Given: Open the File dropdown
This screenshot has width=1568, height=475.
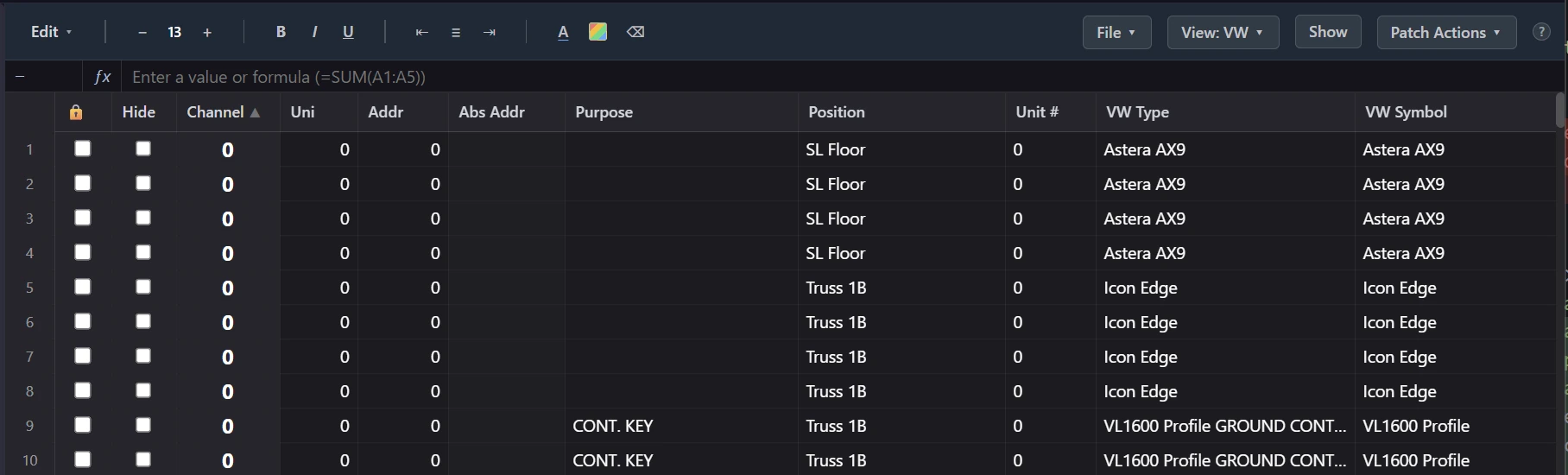Looking at the screenshot, I should (x=1116, y=32).
